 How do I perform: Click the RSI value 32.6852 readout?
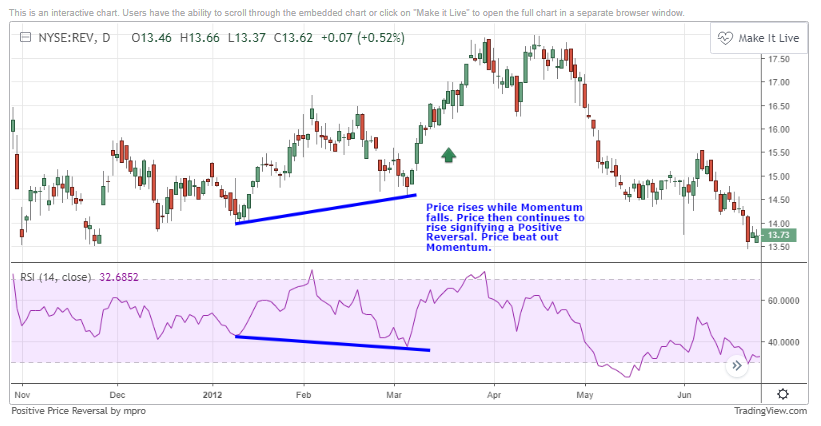(x=119, y=277)
